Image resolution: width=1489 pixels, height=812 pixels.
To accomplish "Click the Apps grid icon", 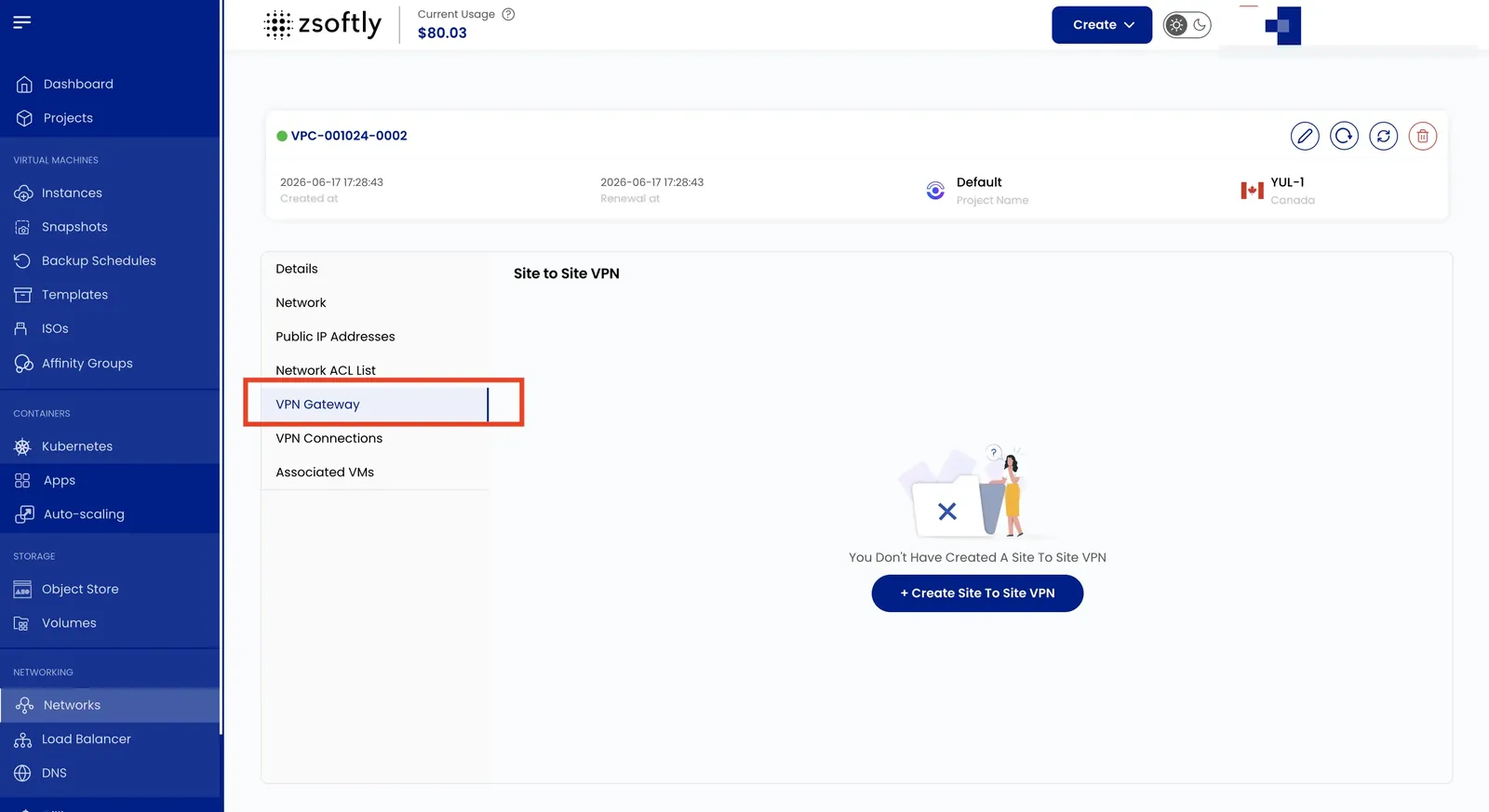I will tap(22, 481).
